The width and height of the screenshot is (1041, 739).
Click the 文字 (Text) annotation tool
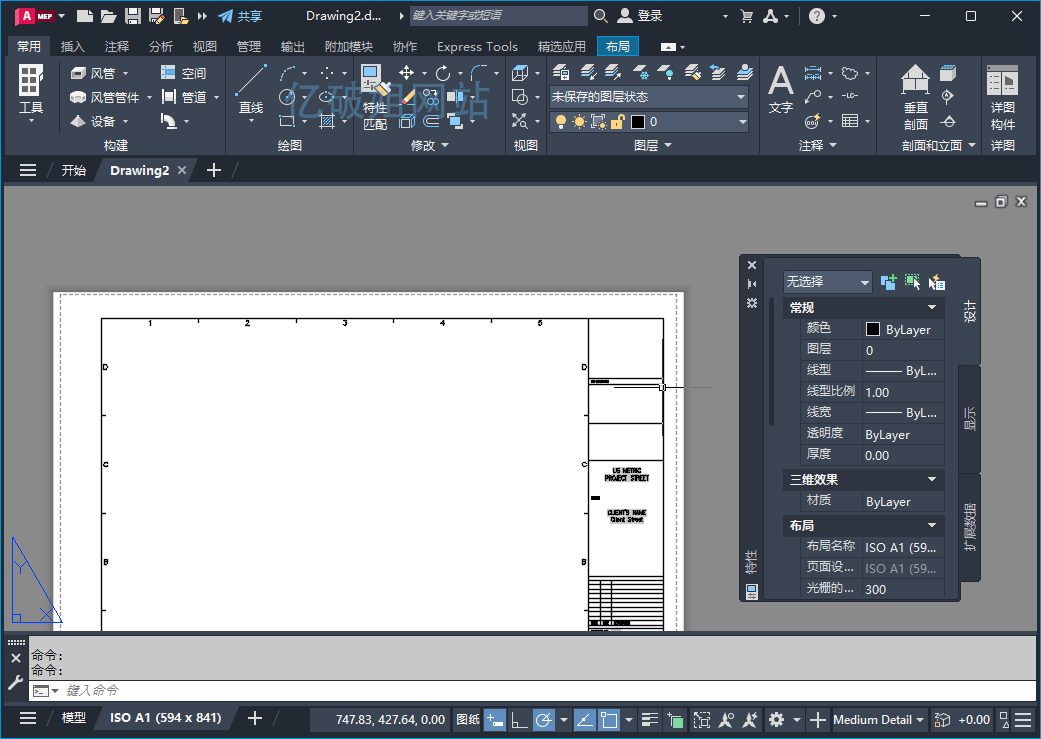tap(780, 90)
